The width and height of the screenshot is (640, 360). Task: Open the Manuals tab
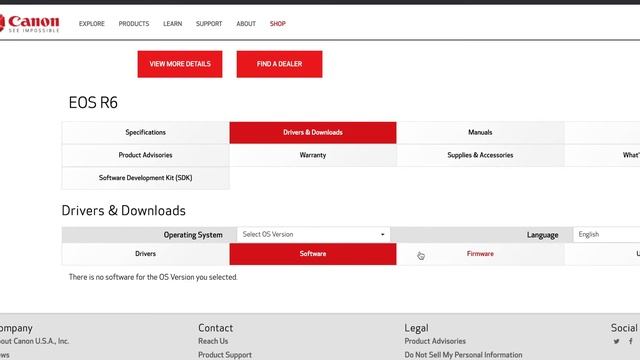480,132
